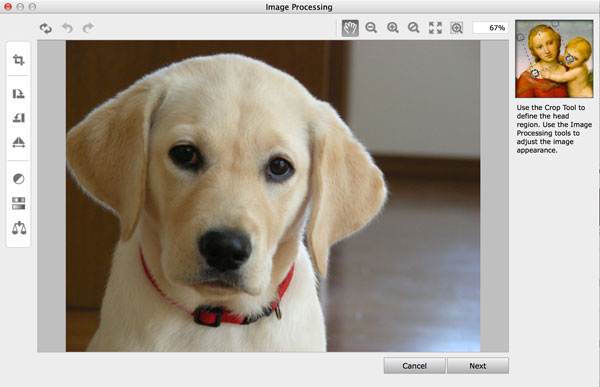600x387 pixels.
Task: Open the levels adjustment bars icon
Action: [18, 203]
